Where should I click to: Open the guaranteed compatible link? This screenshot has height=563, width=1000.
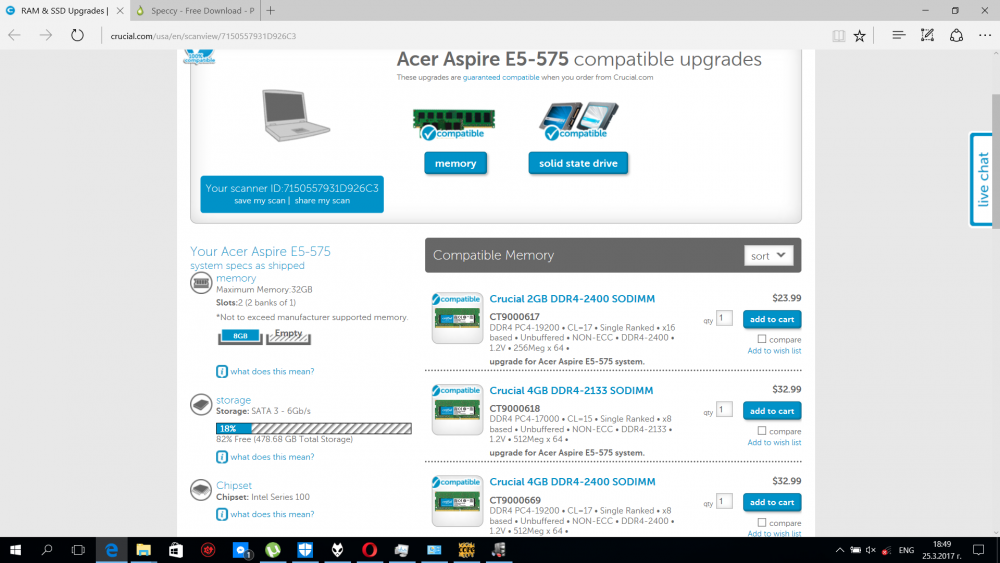501,77
